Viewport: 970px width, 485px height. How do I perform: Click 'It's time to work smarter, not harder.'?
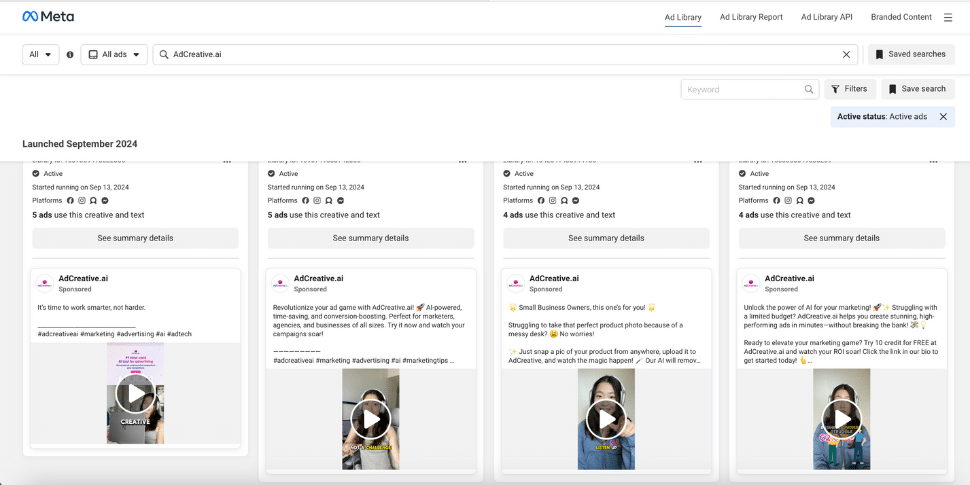pos(92,307)
